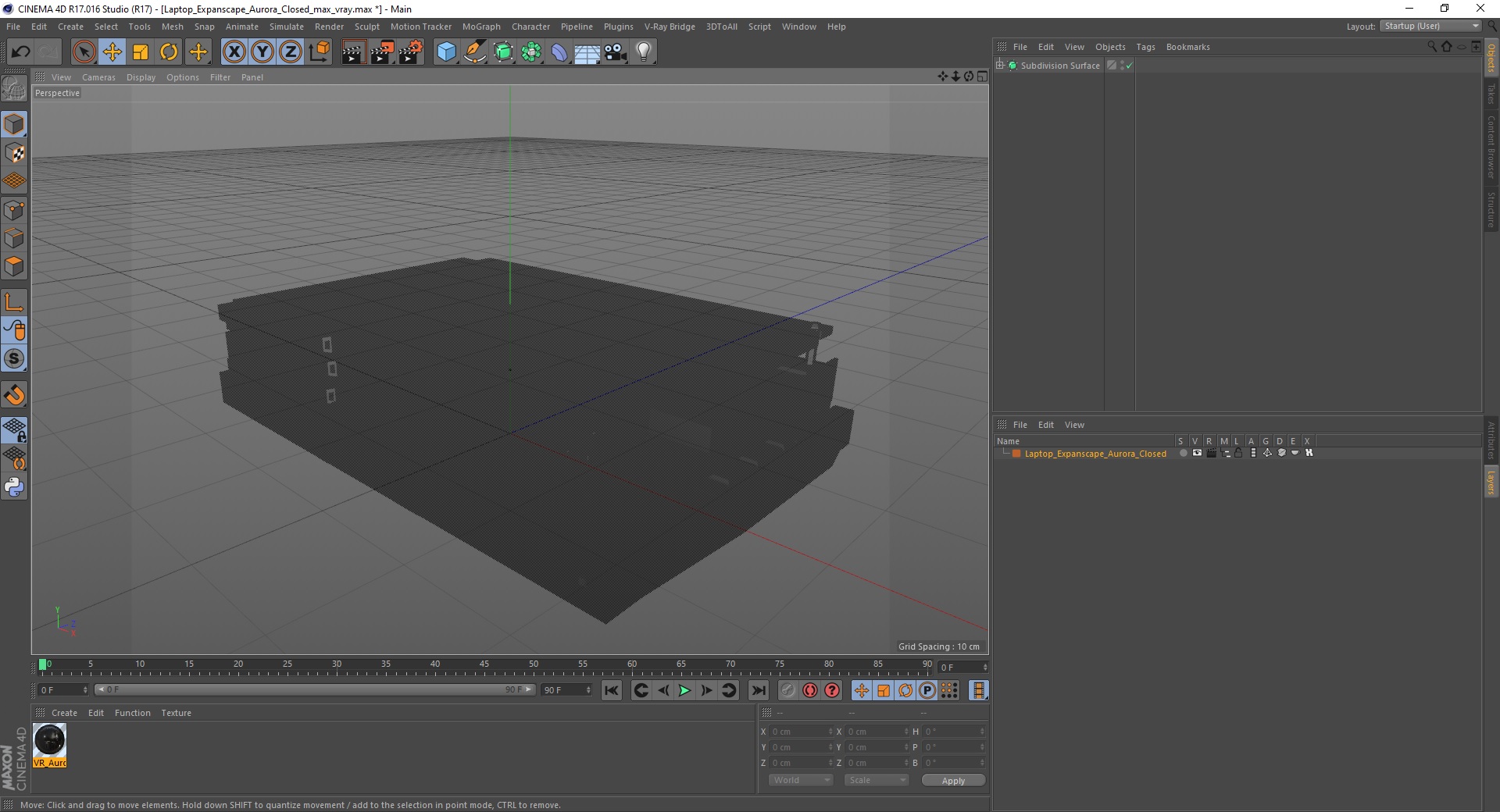Open Object Manager Tags menu
Image resolution: width=1500 pixels, height=812 pixels.
(x=1145, y=47)
